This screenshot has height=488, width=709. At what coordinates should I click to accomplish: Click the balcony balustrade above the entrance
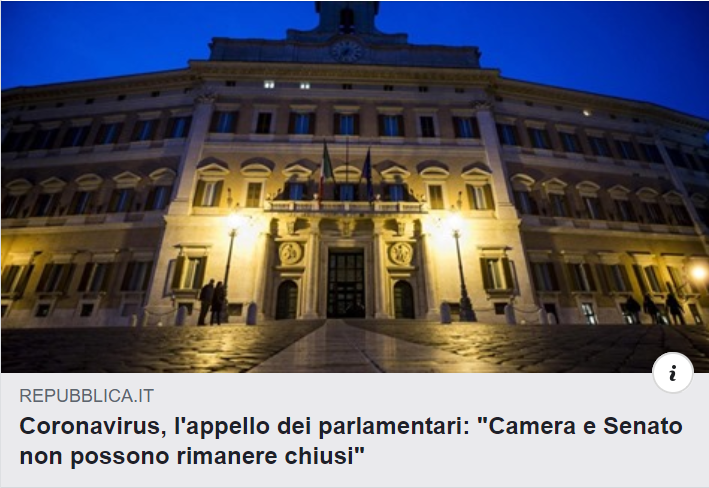coord(345,207)
